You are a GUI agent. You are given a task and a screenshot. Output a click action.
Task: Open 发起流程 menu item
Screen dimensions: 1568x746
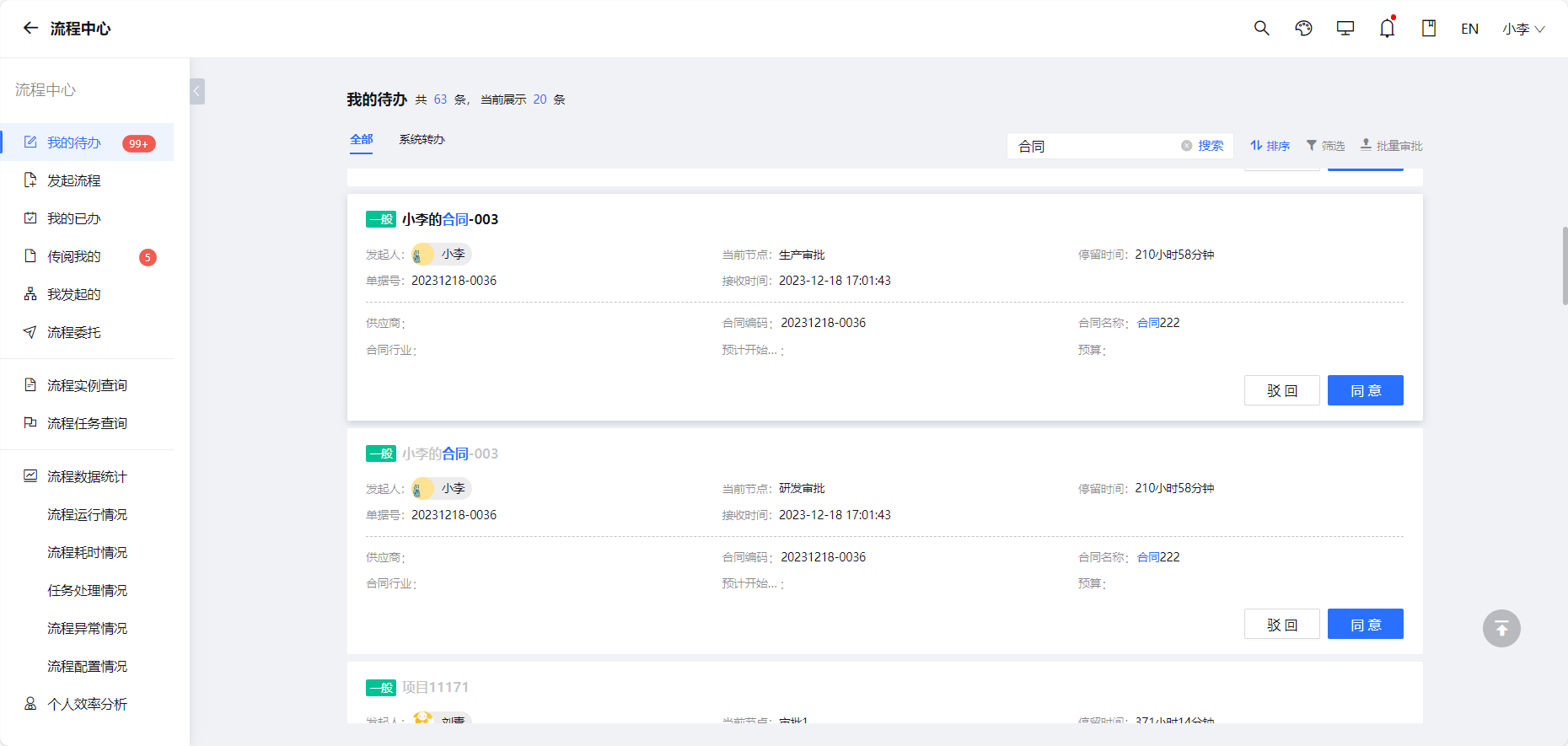87,180
